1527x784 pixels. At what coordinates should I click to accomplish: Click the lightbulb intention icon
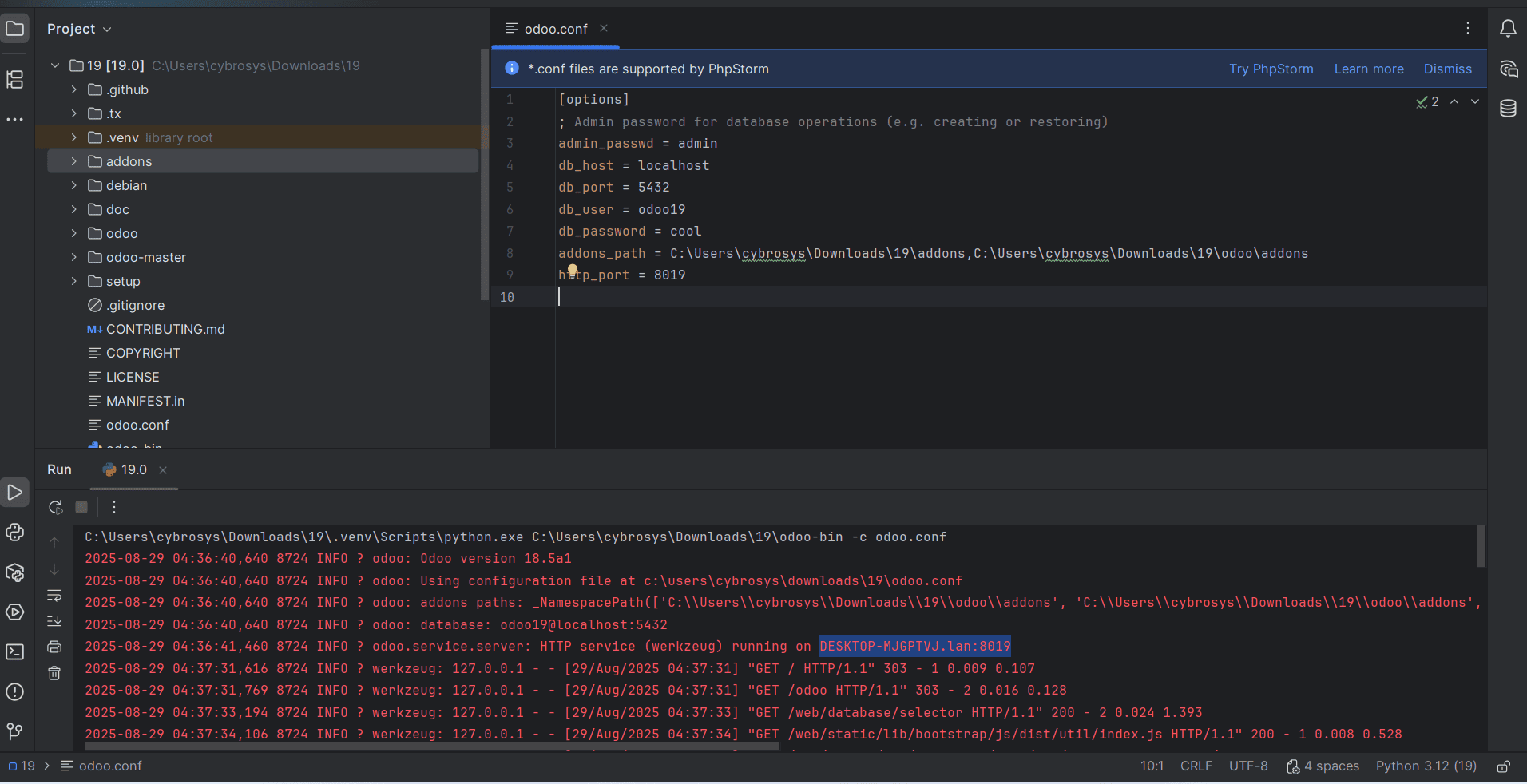tap(573, 270)
